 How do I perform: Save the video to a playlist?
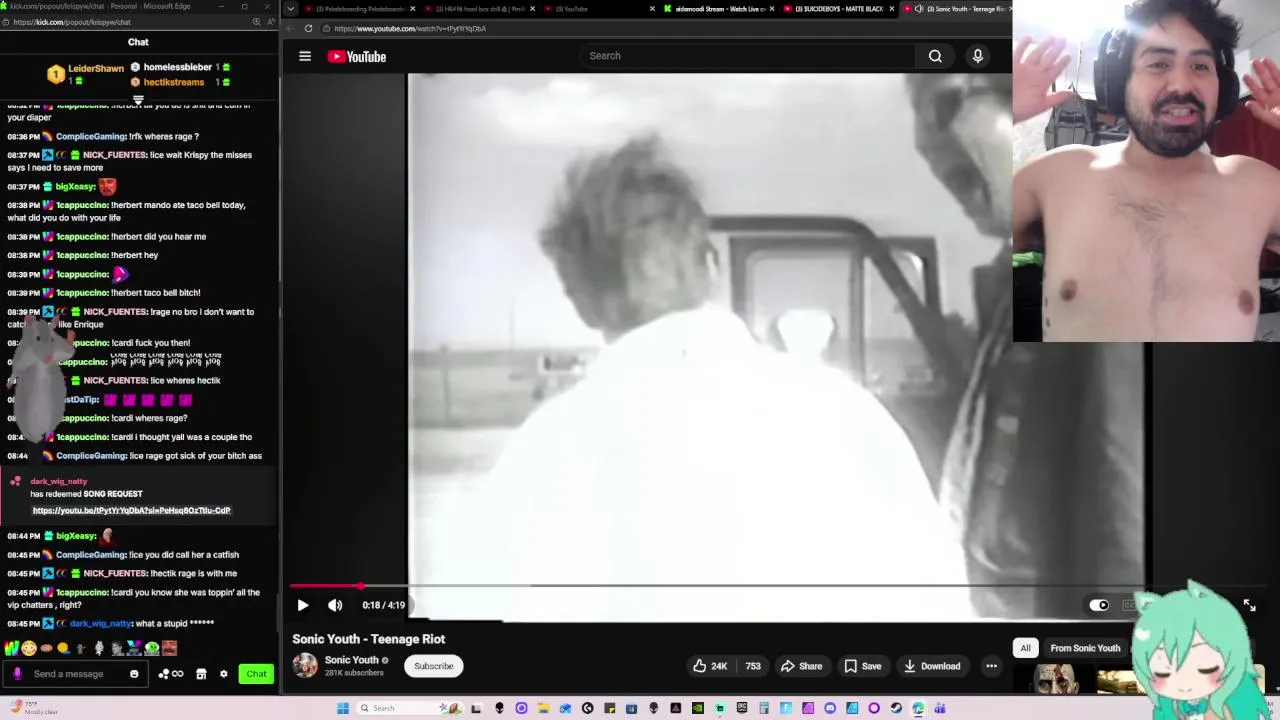click(862, 666)
